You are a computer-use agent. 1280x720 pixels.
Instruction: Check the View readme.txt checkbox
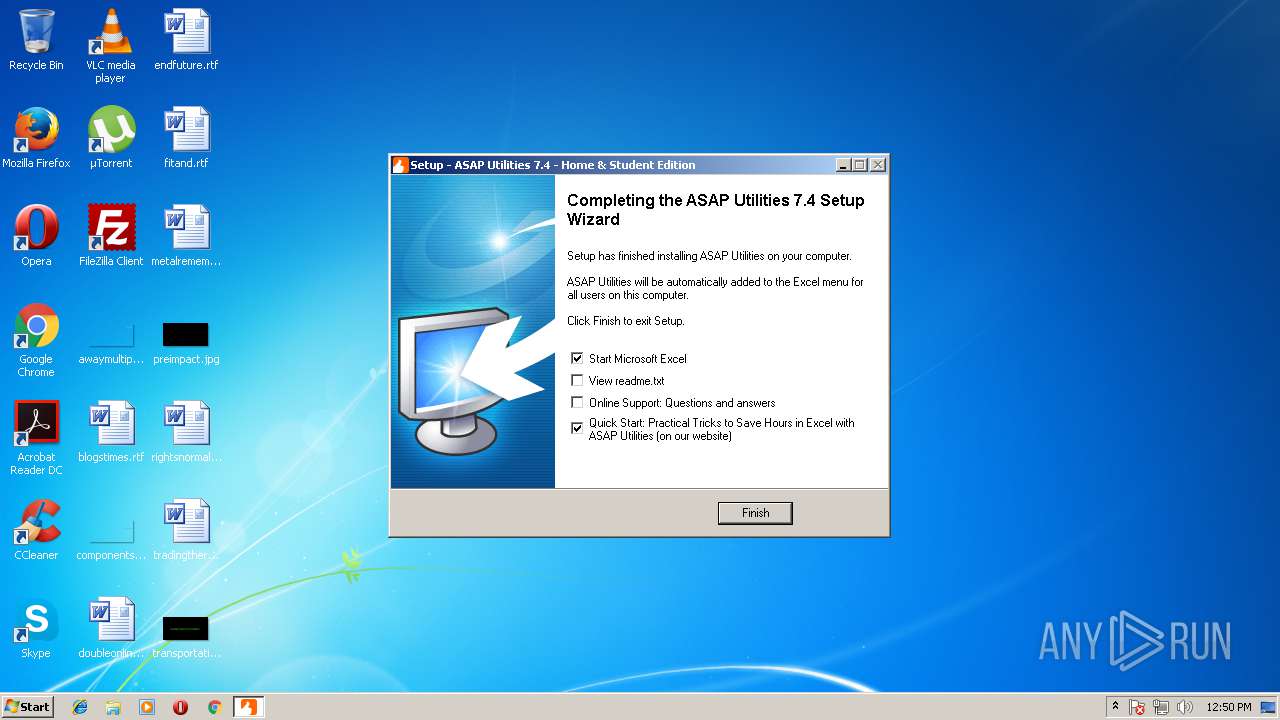[577, 380]
